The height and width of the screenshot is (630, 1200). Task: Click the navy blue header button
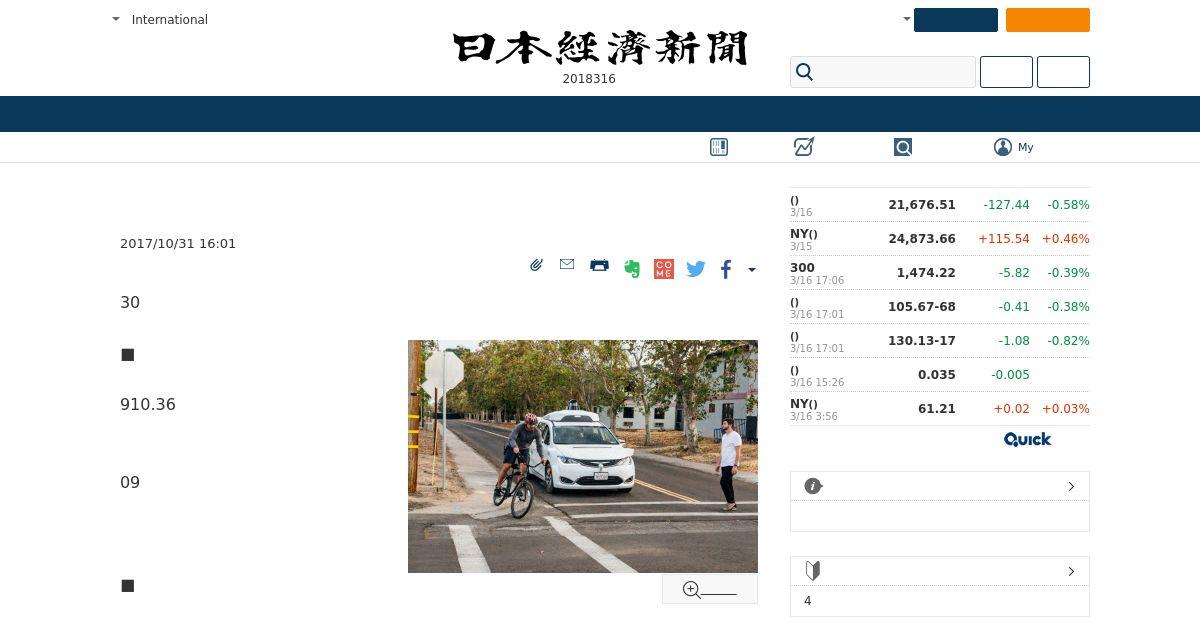956,20
